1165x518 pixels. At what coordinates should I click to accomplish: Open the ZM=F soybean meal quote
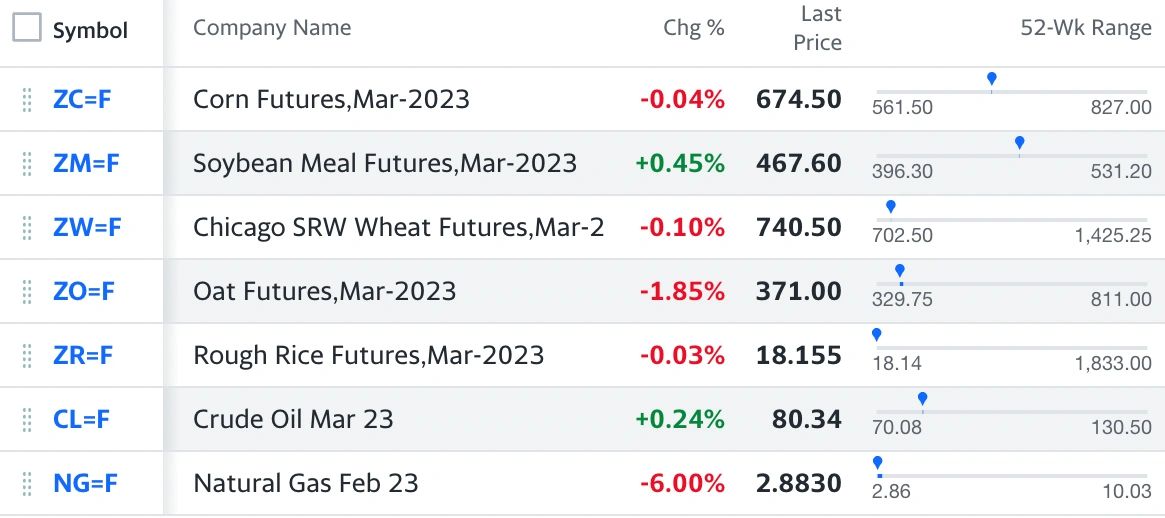tap(86, 164)
